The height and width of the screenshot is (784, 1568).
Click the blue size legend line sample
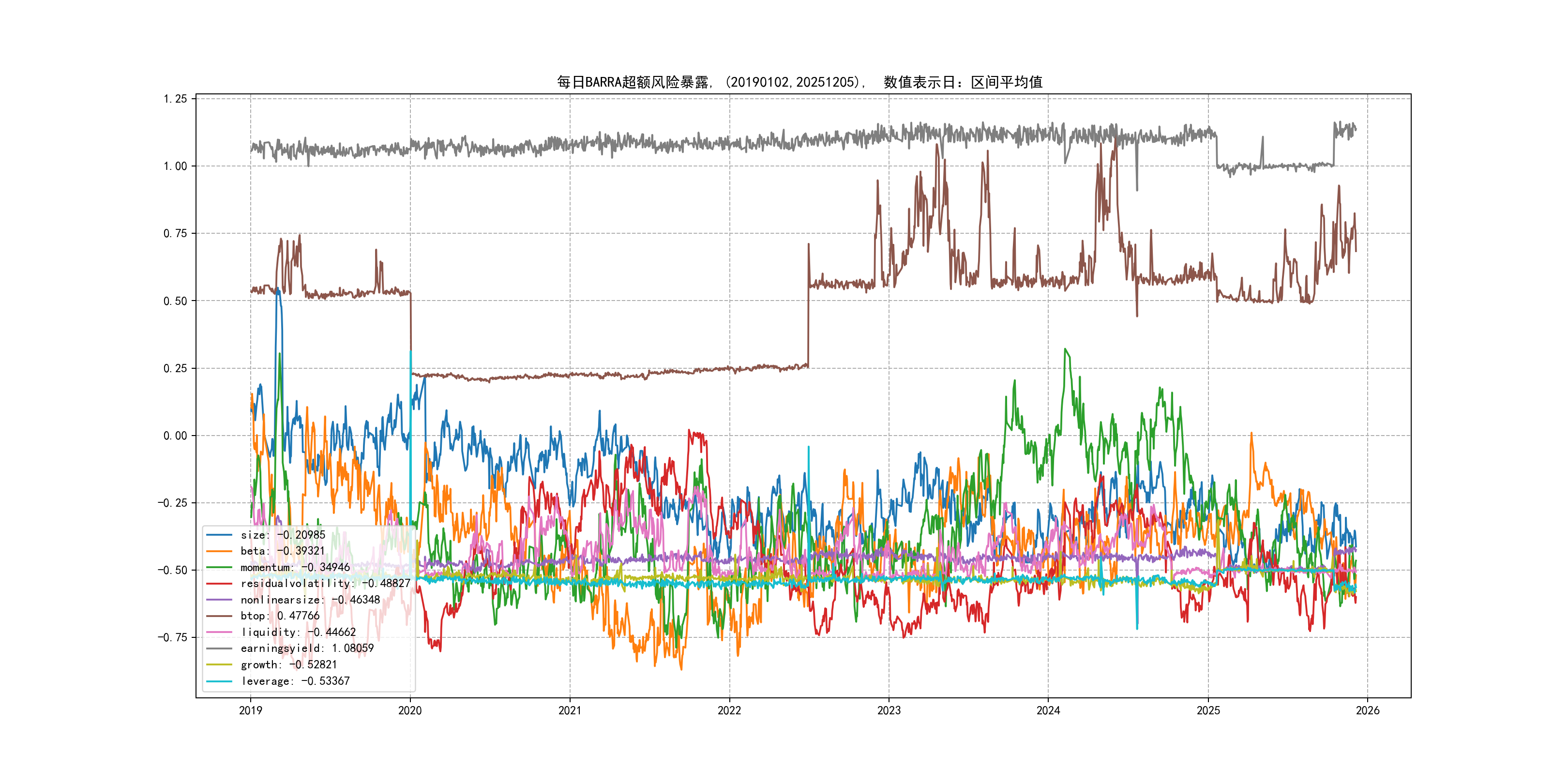tap(219, 535)
